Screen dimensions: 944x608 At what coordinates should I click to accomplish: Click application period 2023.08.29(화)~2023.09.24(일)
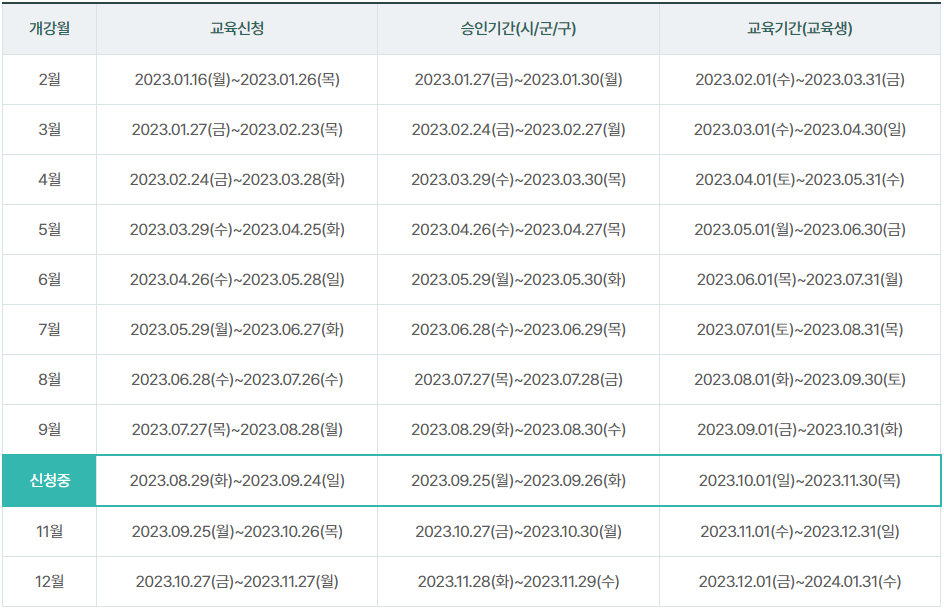coord(237,480)
